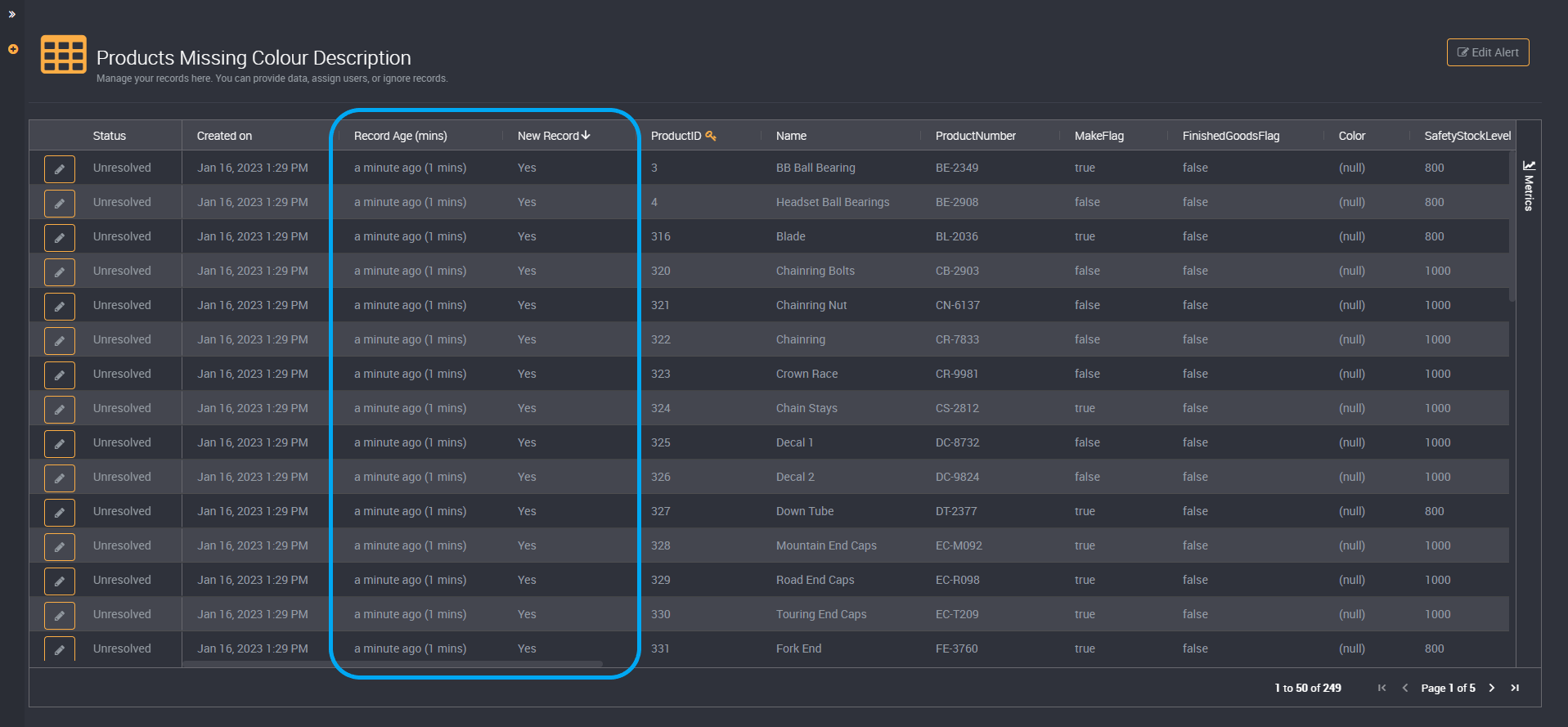This screenshot has height=727, width=1568.
Task: Open the Edit Alert button
Action: click(1488, 52)
